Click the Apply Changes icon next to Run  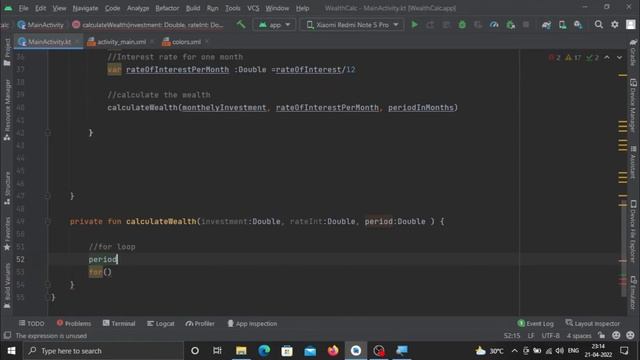click(x=430, y=24)
